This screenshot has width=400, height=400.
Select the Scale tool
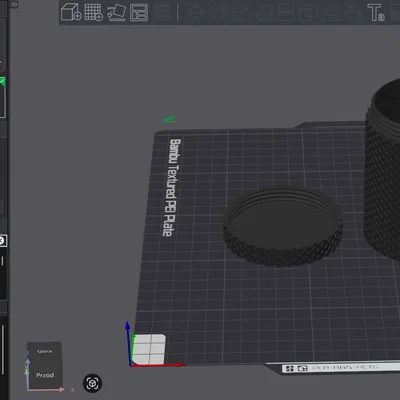tap(239, 13)
